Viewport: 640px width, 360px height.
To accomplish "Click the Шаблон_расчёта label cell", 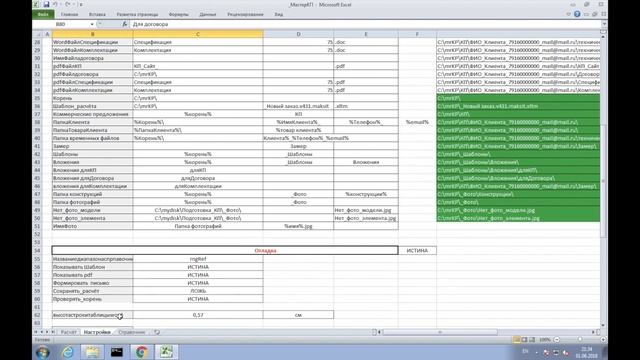I will [x=92, y=106].
